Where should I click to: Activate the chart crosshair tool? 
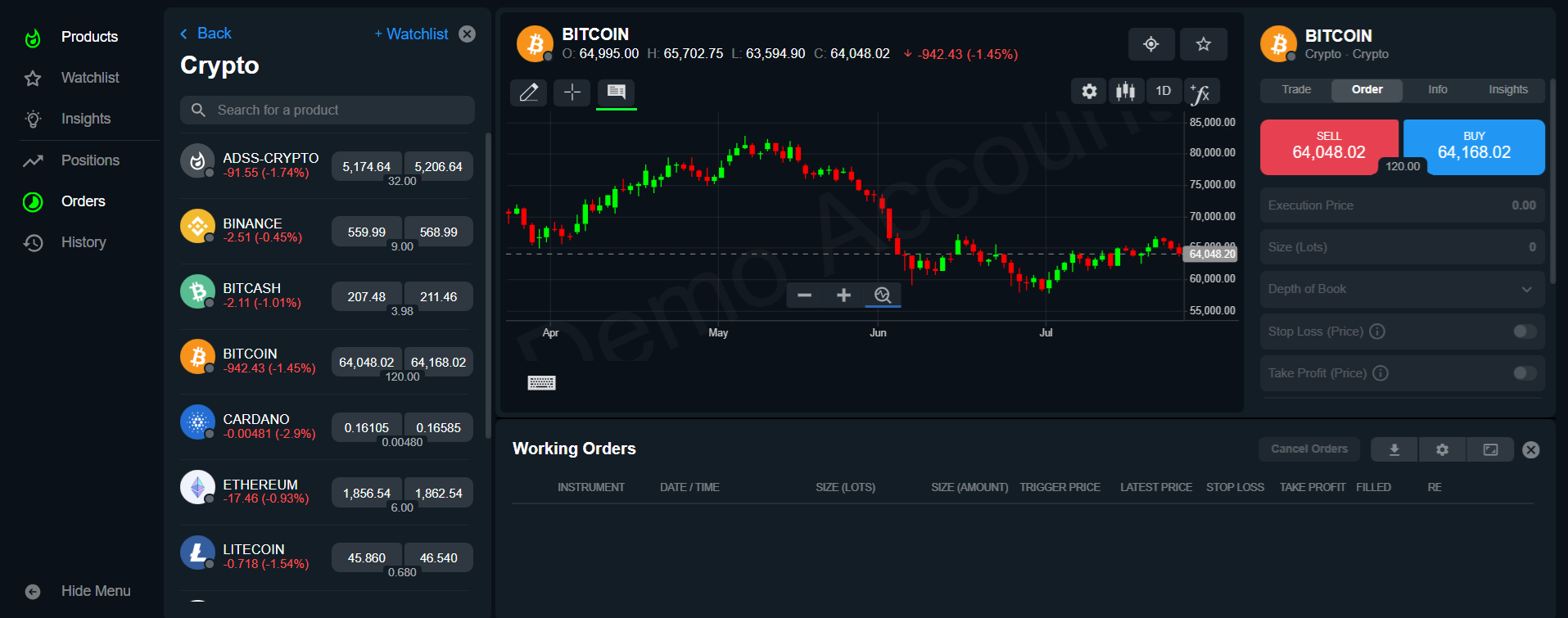click(572, 92)
